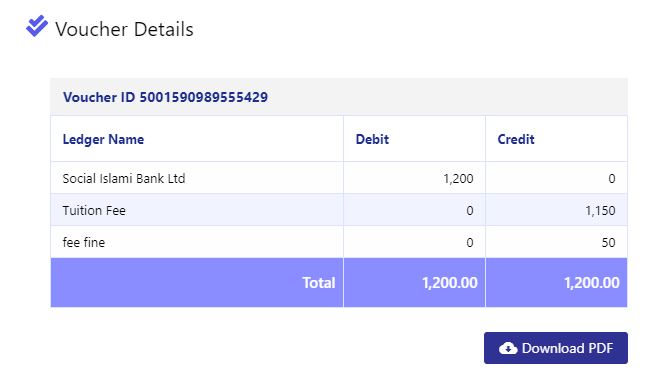Select the fee fine ledger row
This screenshot has width=663, height=384.
point(339,242)
